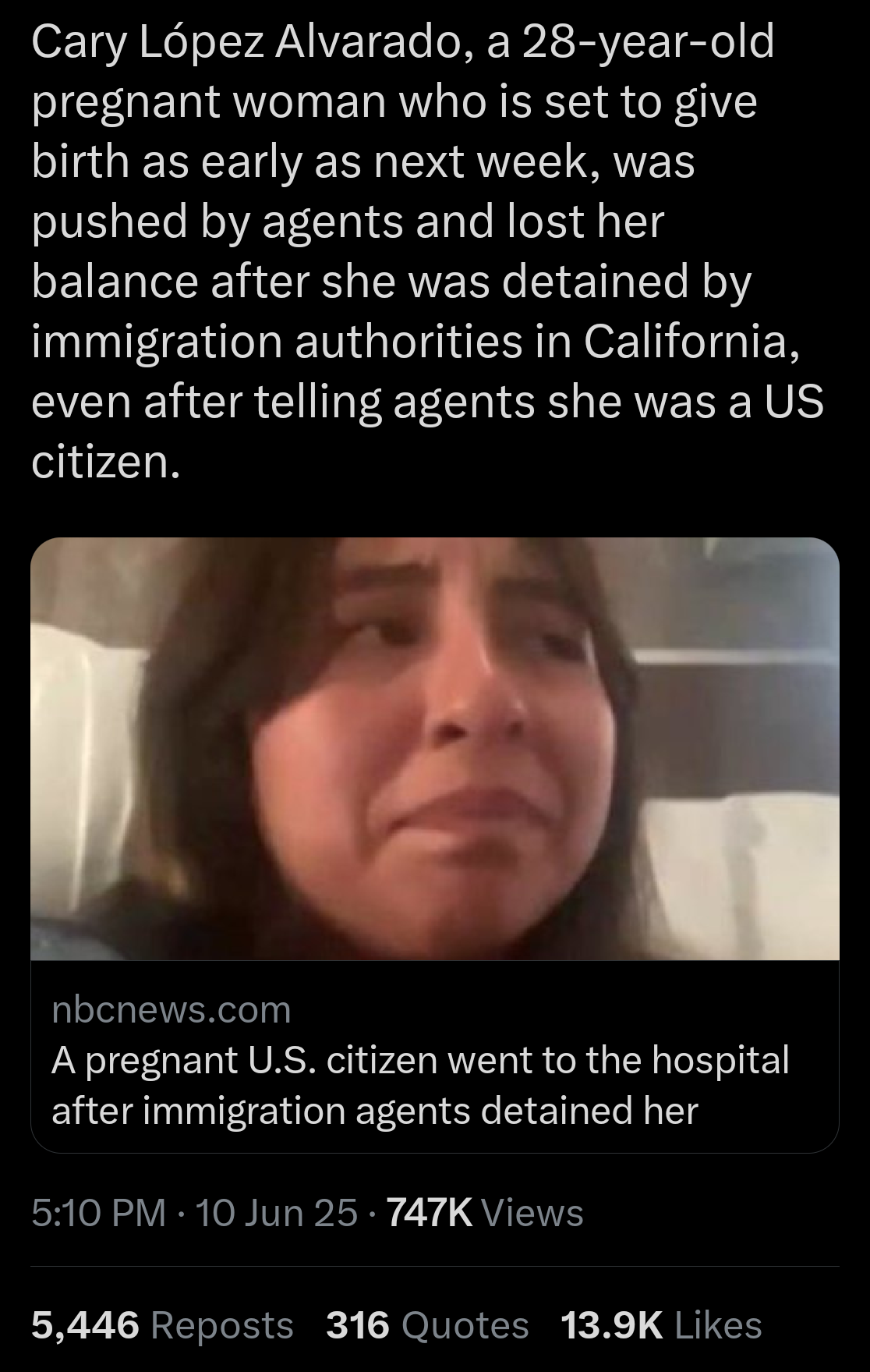Screen dimensions: 870x1372
Task: Show the 316 Quotes list
Action: click(x=427, y=1325)
